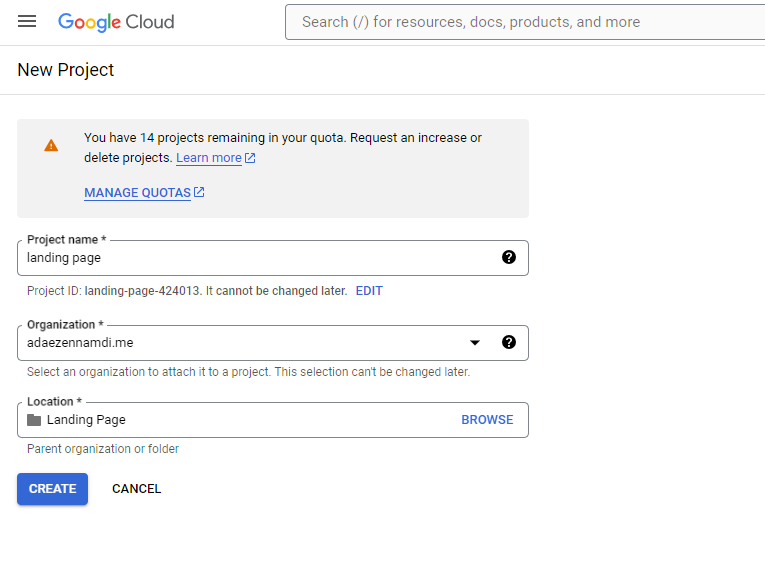The height and width of the screenshot is (566, 765).
Task: Open the MANAGE QUOTAS link
Action: 137,193
